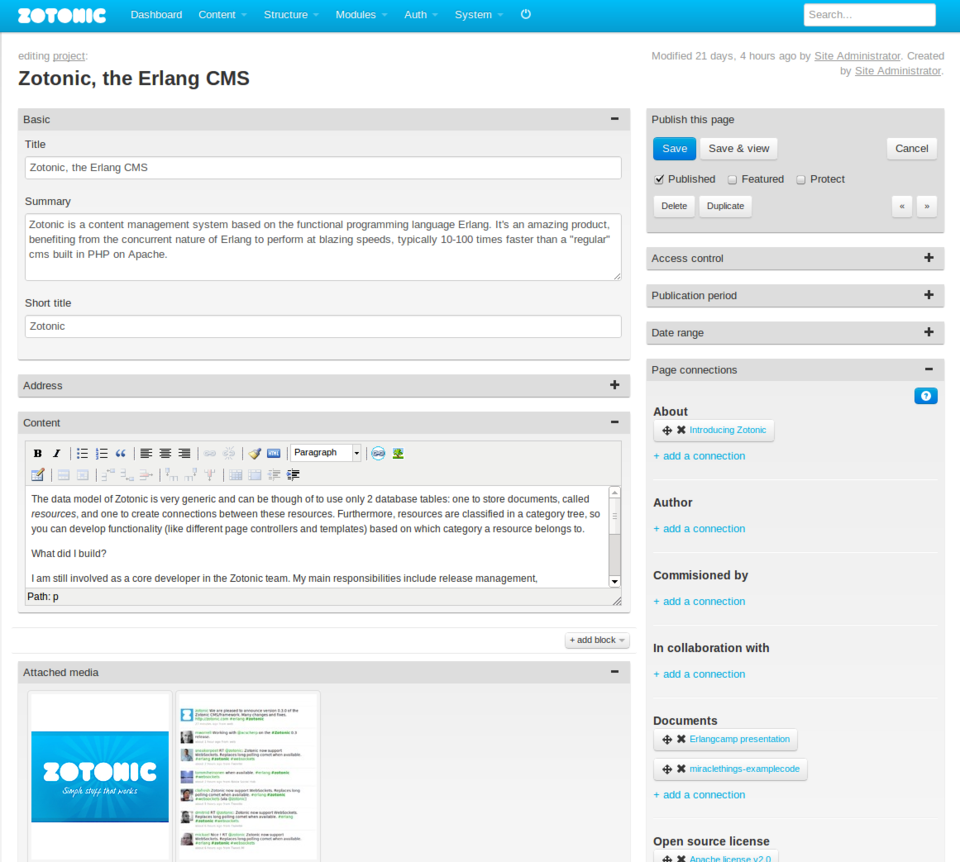Viewport: 960px width, 862px height.
Task: Click the insert link chain icon
Action: point(210,454)
